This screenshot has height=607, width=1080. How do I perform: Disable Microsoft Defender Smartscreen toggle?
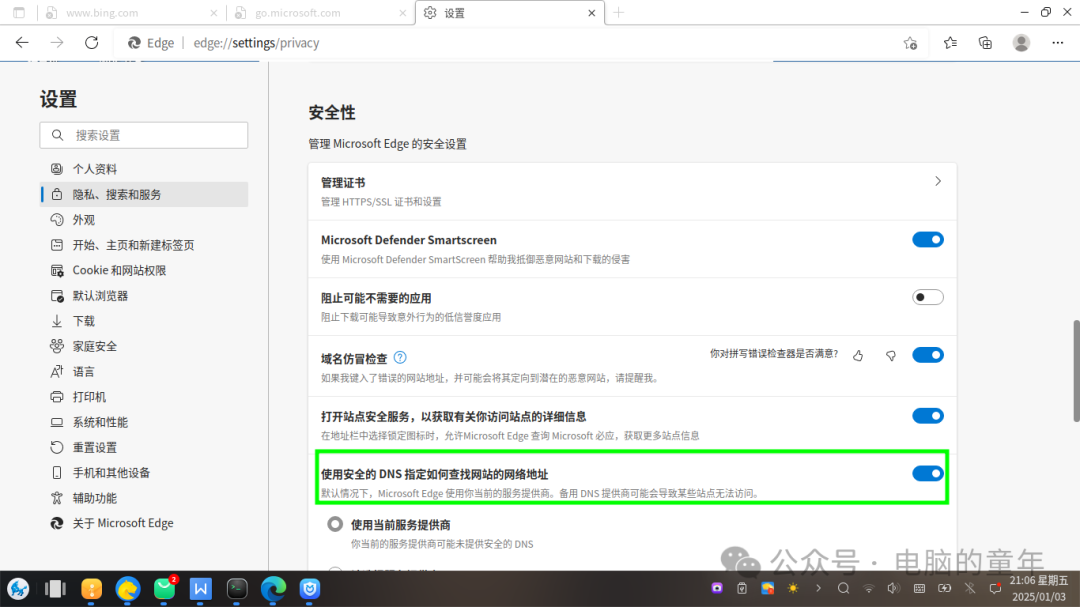coord(928,240)
